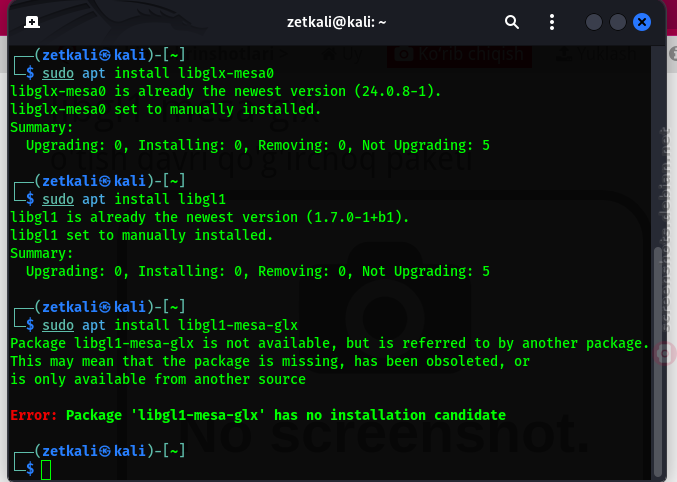Open the terminal search tool

click(x=512, y=22)
